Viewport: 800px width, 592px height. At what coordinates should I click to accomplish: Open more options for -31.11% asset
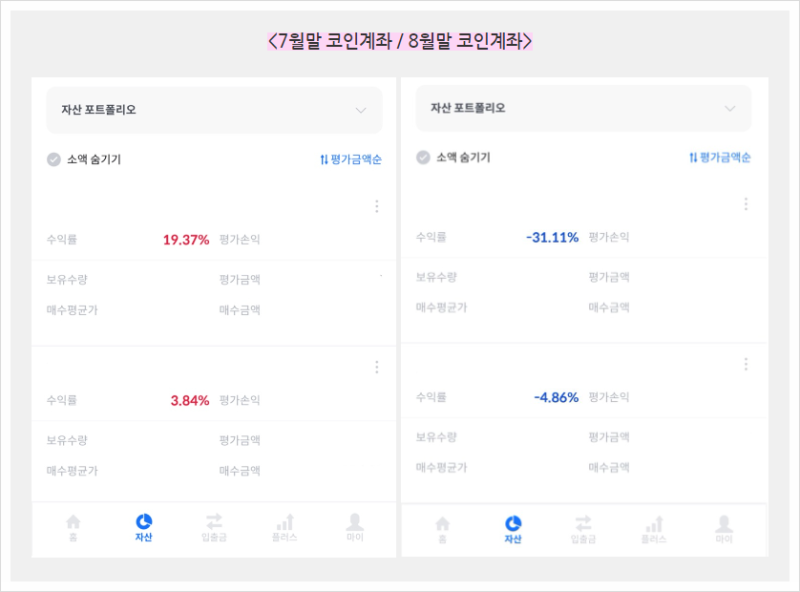(x=746, y=204)
